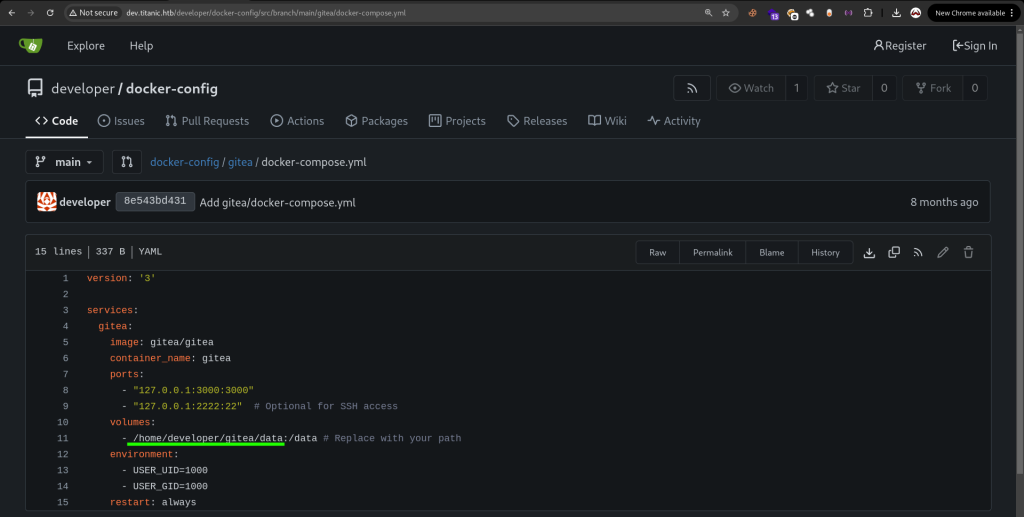Delete file with trash icon
Viewport: 1024px width, 517px height.
pos(968,253)
